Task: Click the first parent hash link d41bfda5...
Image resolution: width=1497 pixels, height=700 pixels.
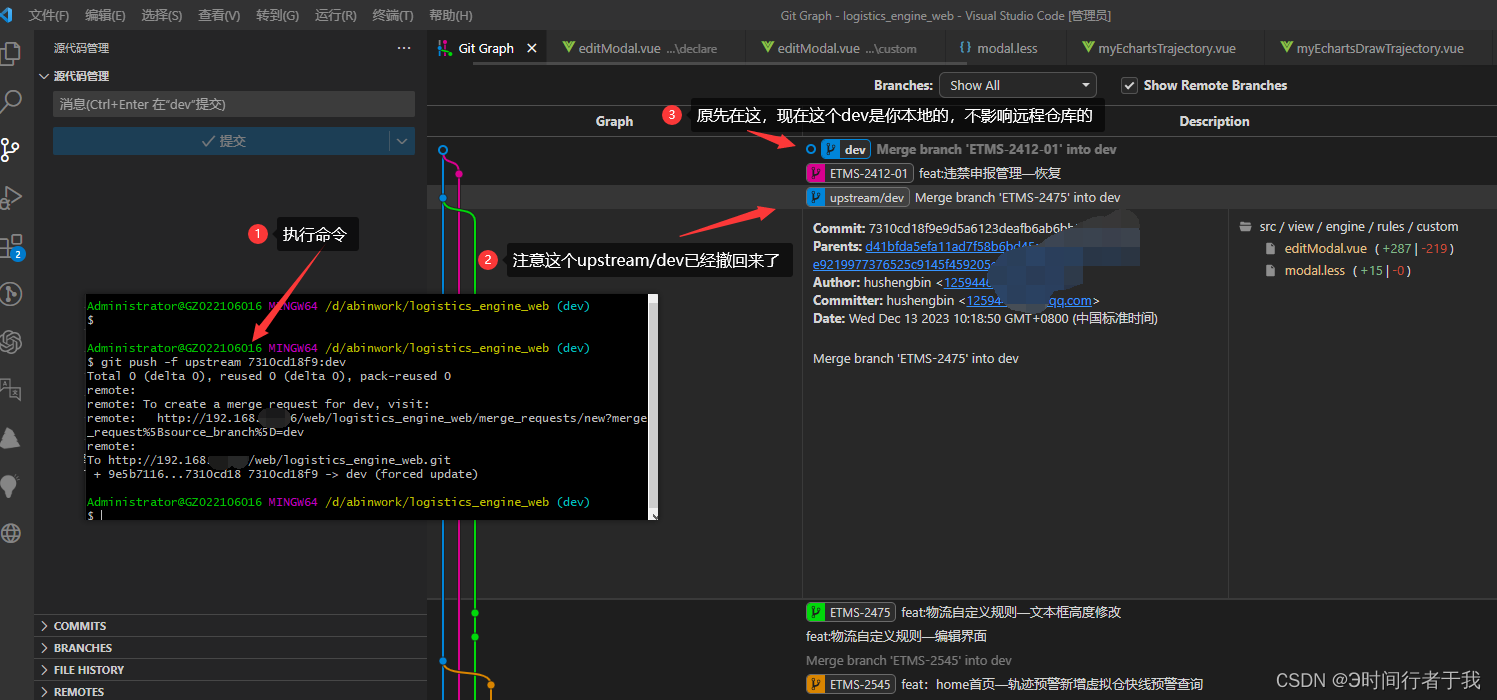Action: 953,246
